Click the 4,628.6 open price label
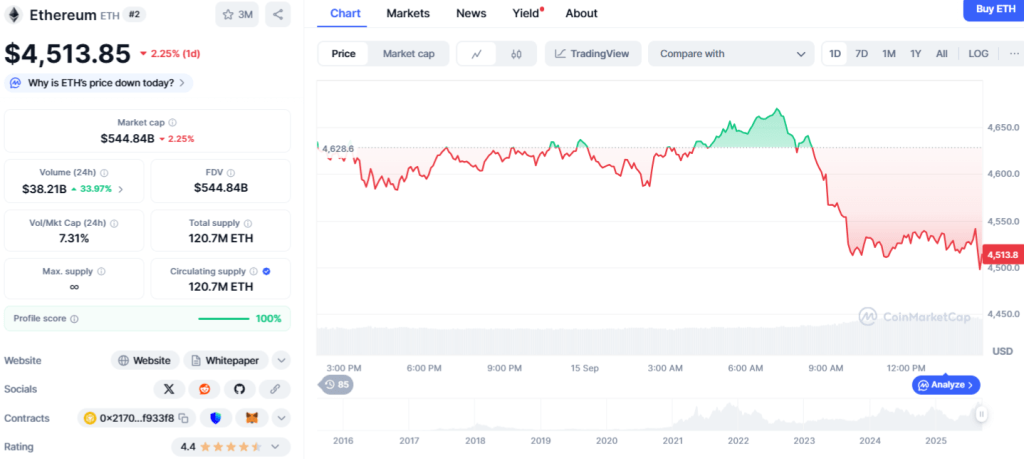This screenshot has width=1024, height=459. pos(338,149)
